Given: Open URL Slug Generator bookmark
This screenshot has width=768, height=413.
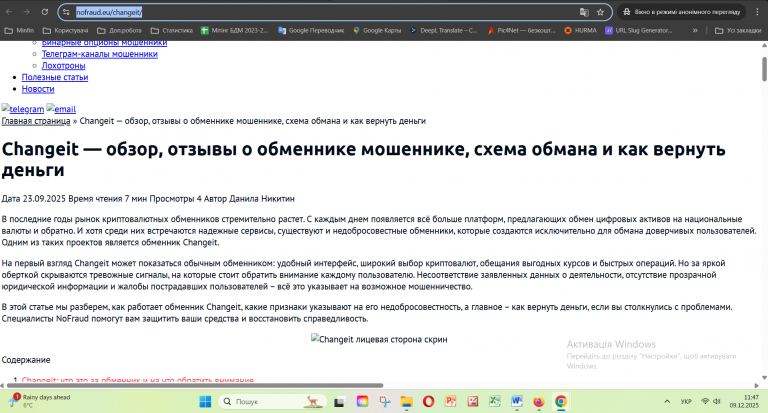Looking at the screenshot, I should (x=639, y=30).
